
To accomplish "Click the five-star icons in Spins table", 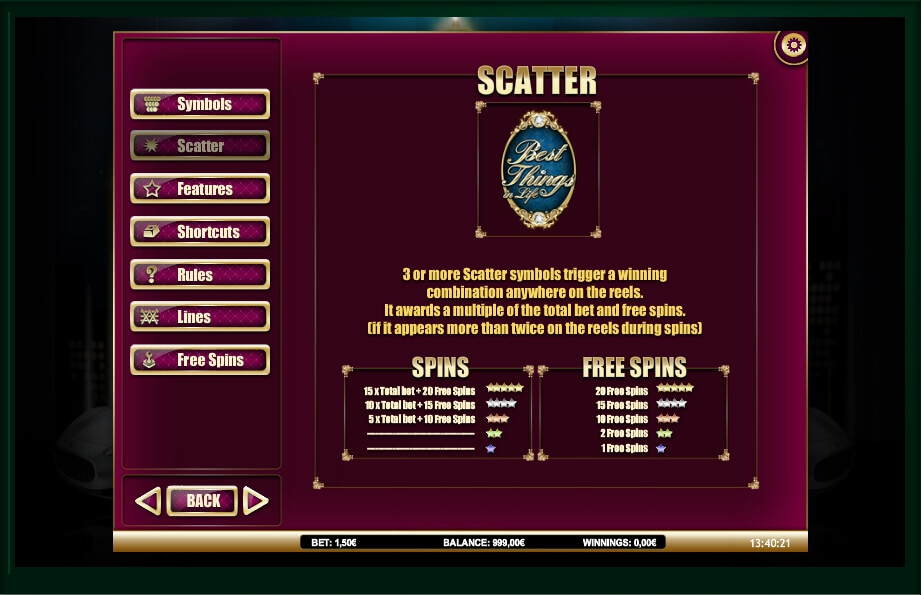I will point(505,388).
